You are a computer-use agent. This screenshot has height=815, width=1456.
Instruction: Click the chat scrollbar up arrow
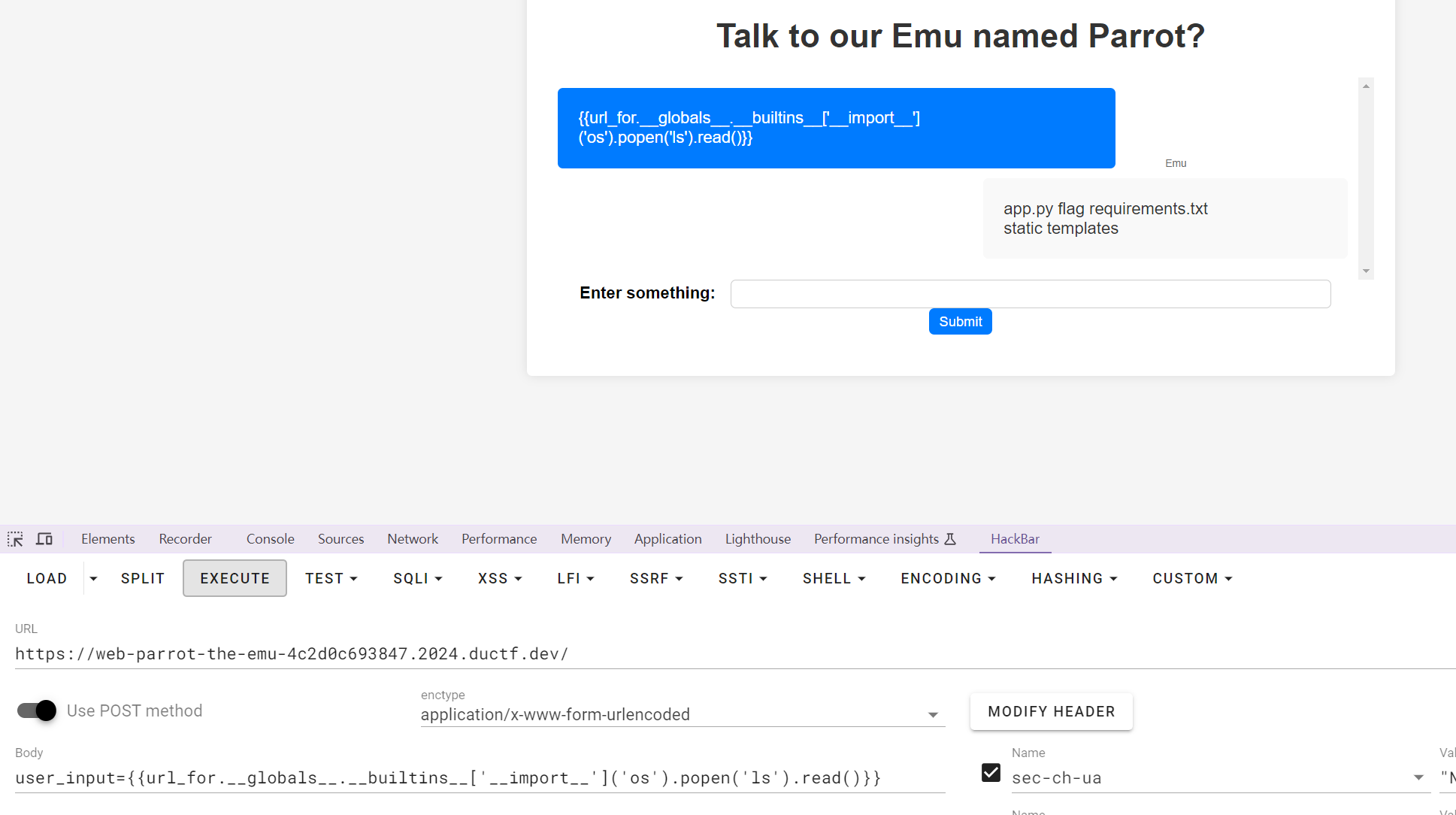tap(1366, 86)
